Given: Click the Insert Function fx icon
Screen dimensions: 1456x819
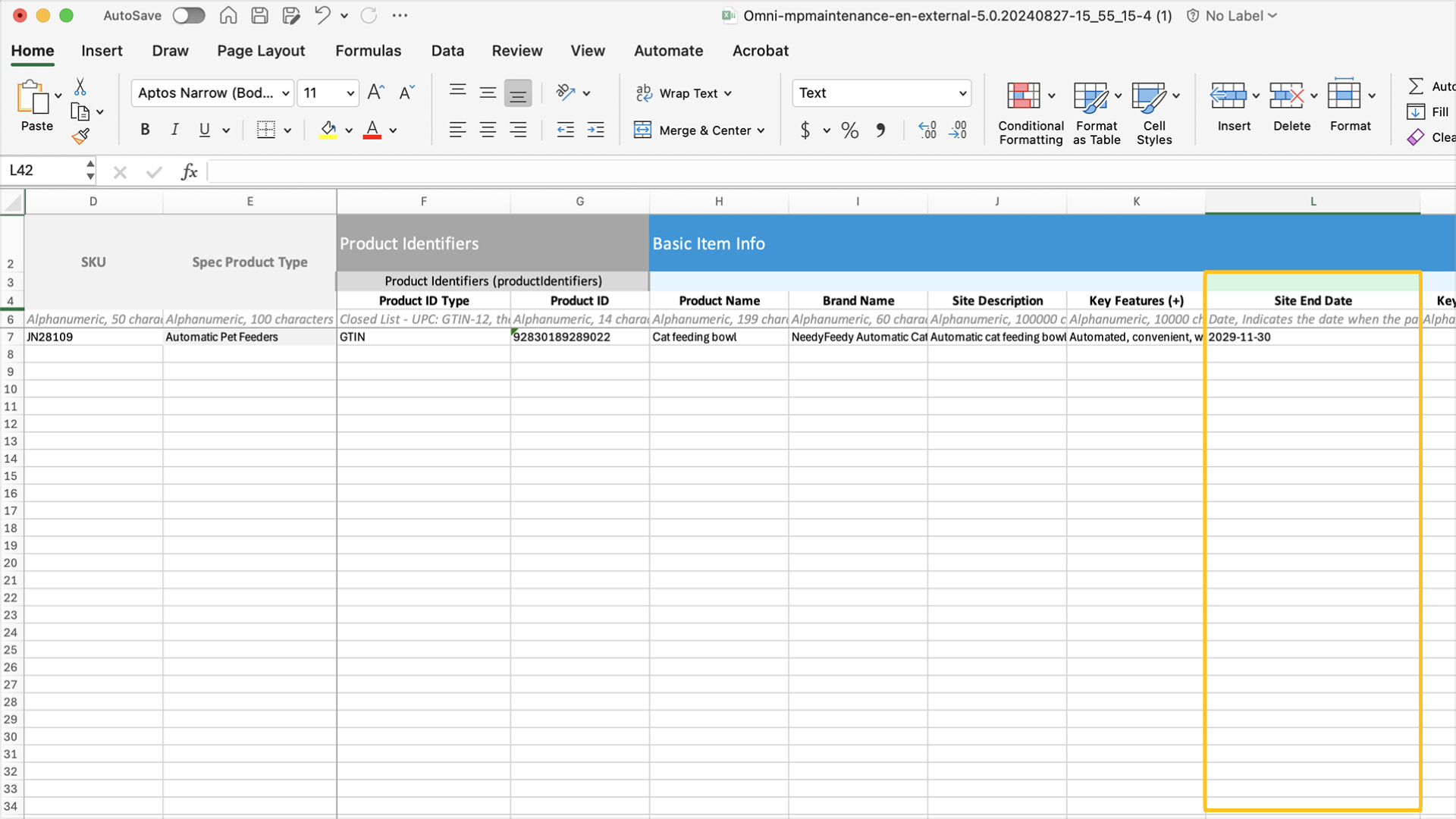Looking at the screenshot, I should coord(189,171).
